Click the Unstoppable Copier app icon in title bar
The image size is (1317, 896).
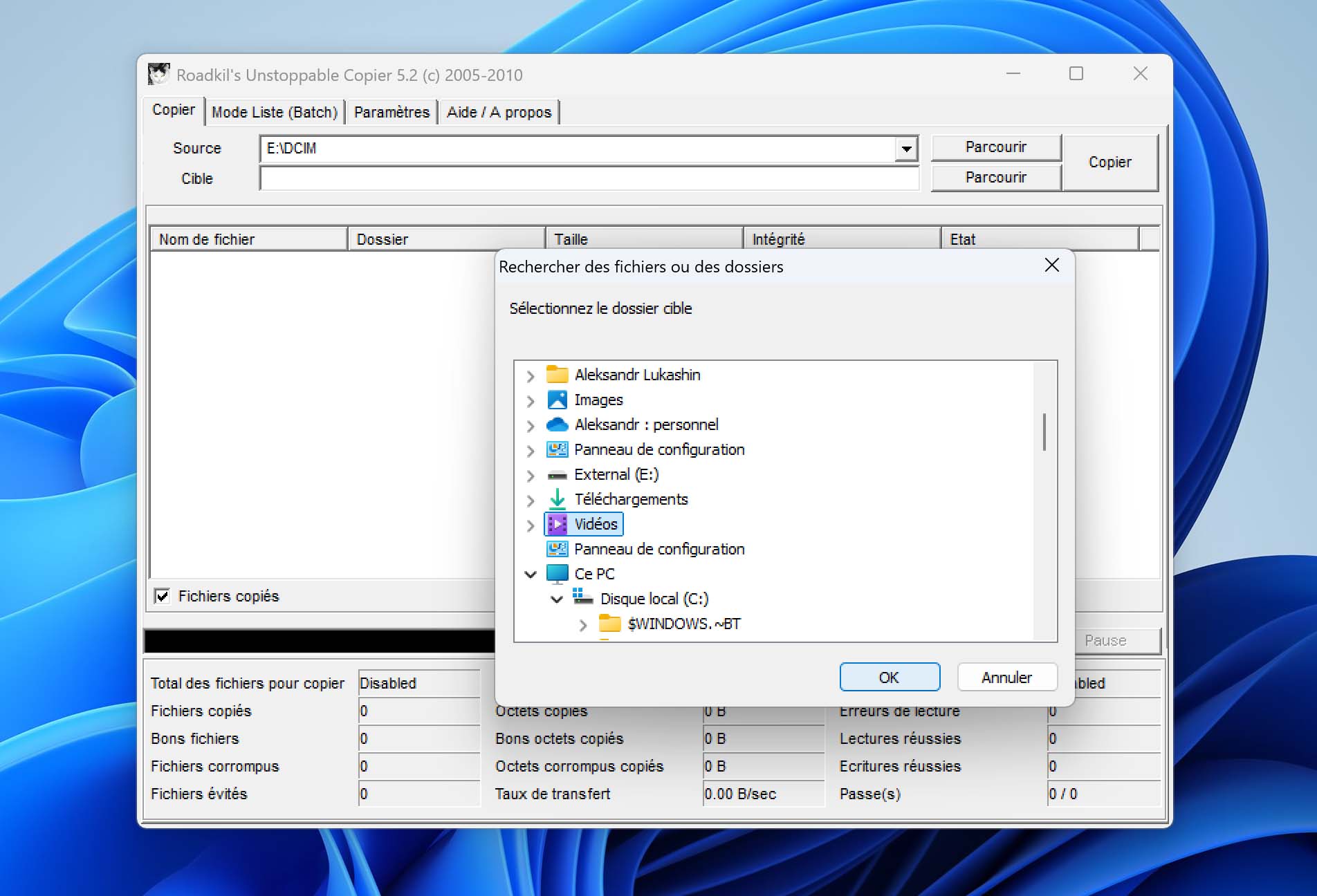158,74
